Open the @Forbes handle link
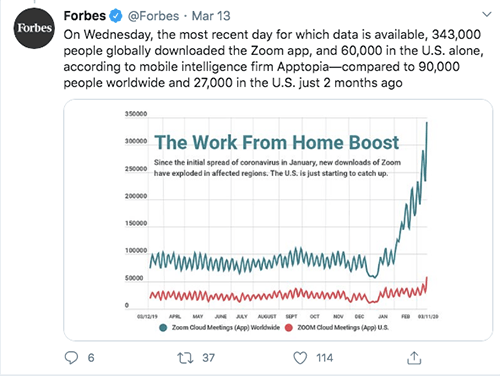 (153, 16)
